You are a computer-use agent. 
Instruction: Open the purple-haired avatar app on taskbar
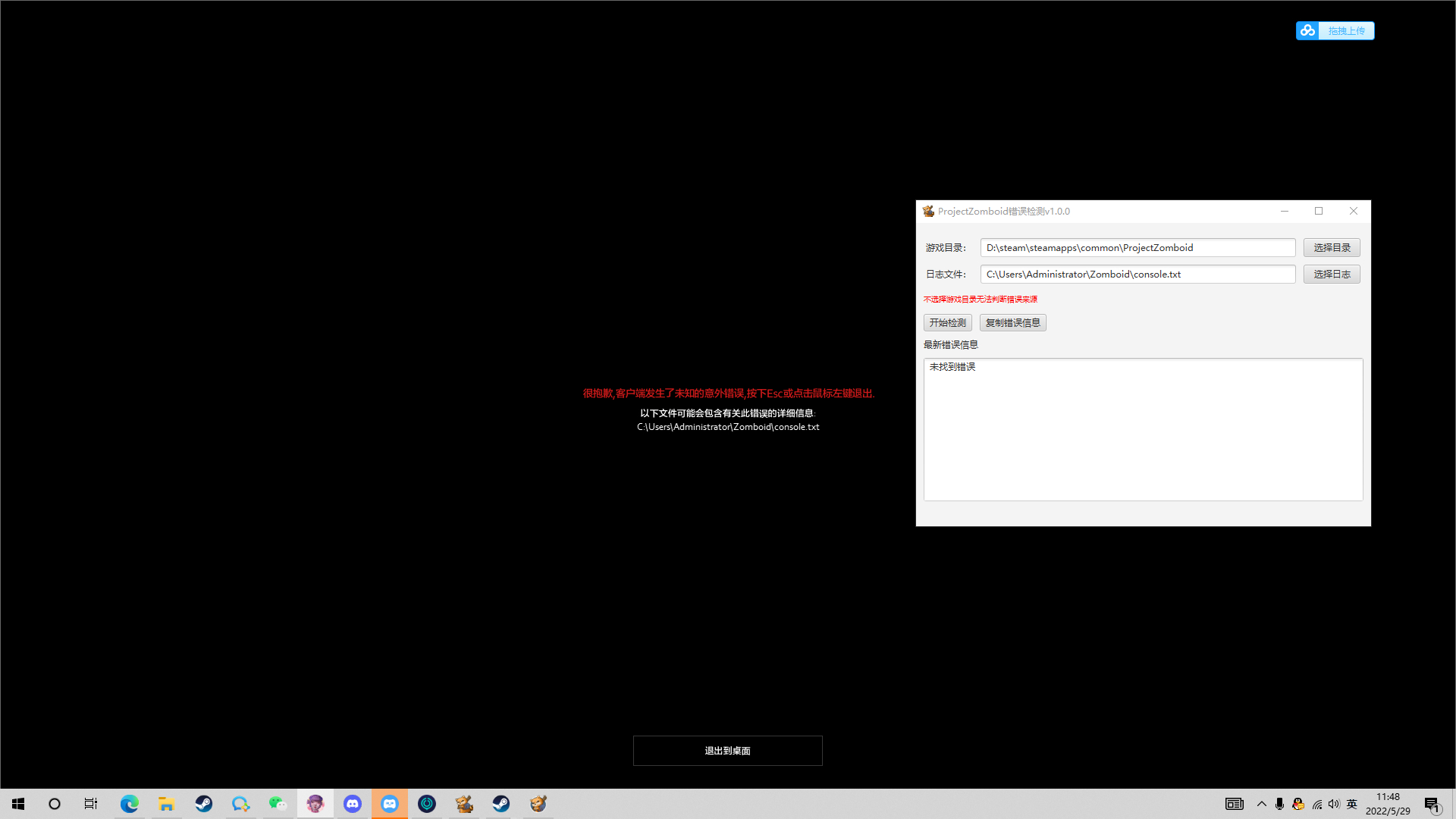[x=315, y=804]
